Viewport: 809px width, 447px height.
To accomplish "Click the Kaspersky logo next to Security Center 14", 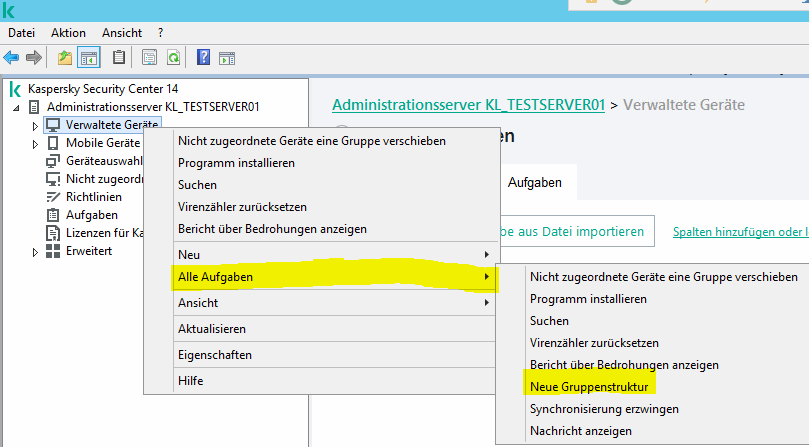I will (15, 89).
